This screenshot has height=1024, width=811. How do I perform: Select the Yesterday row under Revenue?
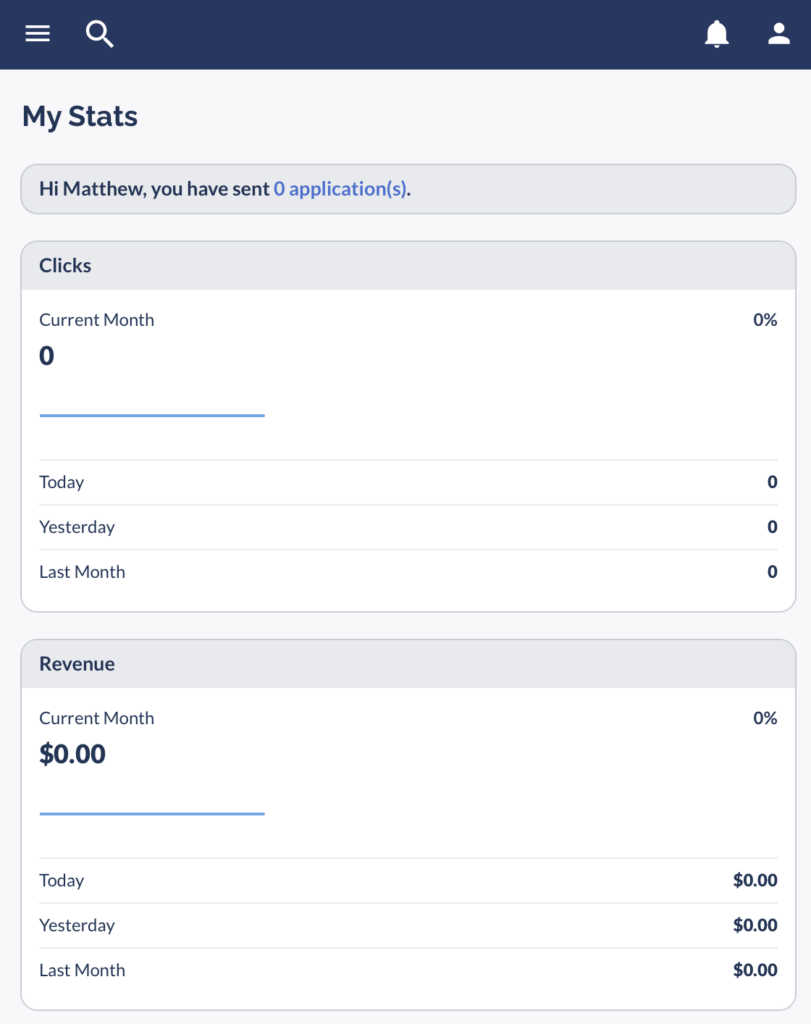click(408, 925)
